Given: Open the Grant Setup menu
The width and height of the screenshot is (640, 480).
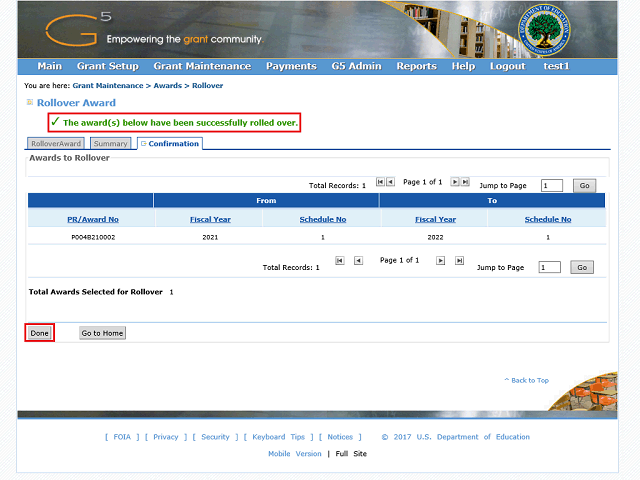Looking at the screenshot, I should pos(108,66).
